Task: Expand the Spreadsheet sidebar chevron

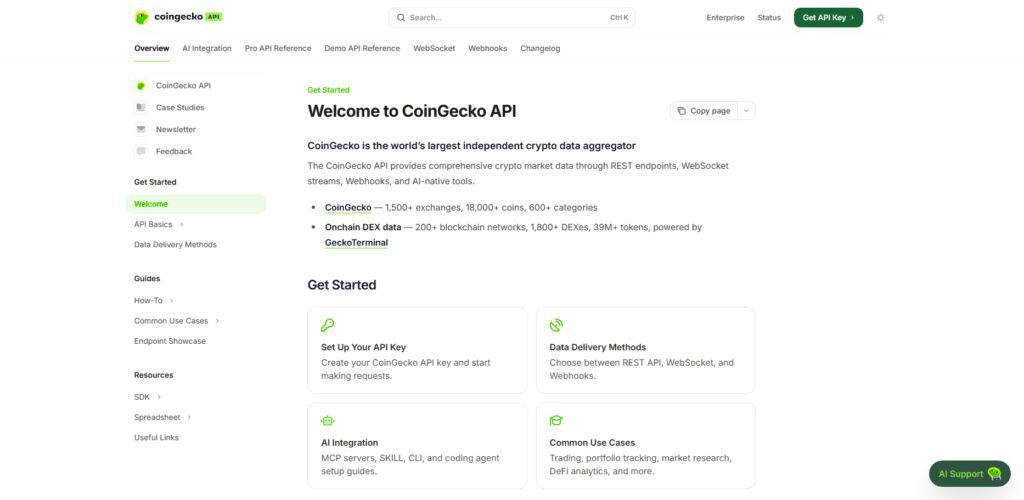Action: click(189, 417)
